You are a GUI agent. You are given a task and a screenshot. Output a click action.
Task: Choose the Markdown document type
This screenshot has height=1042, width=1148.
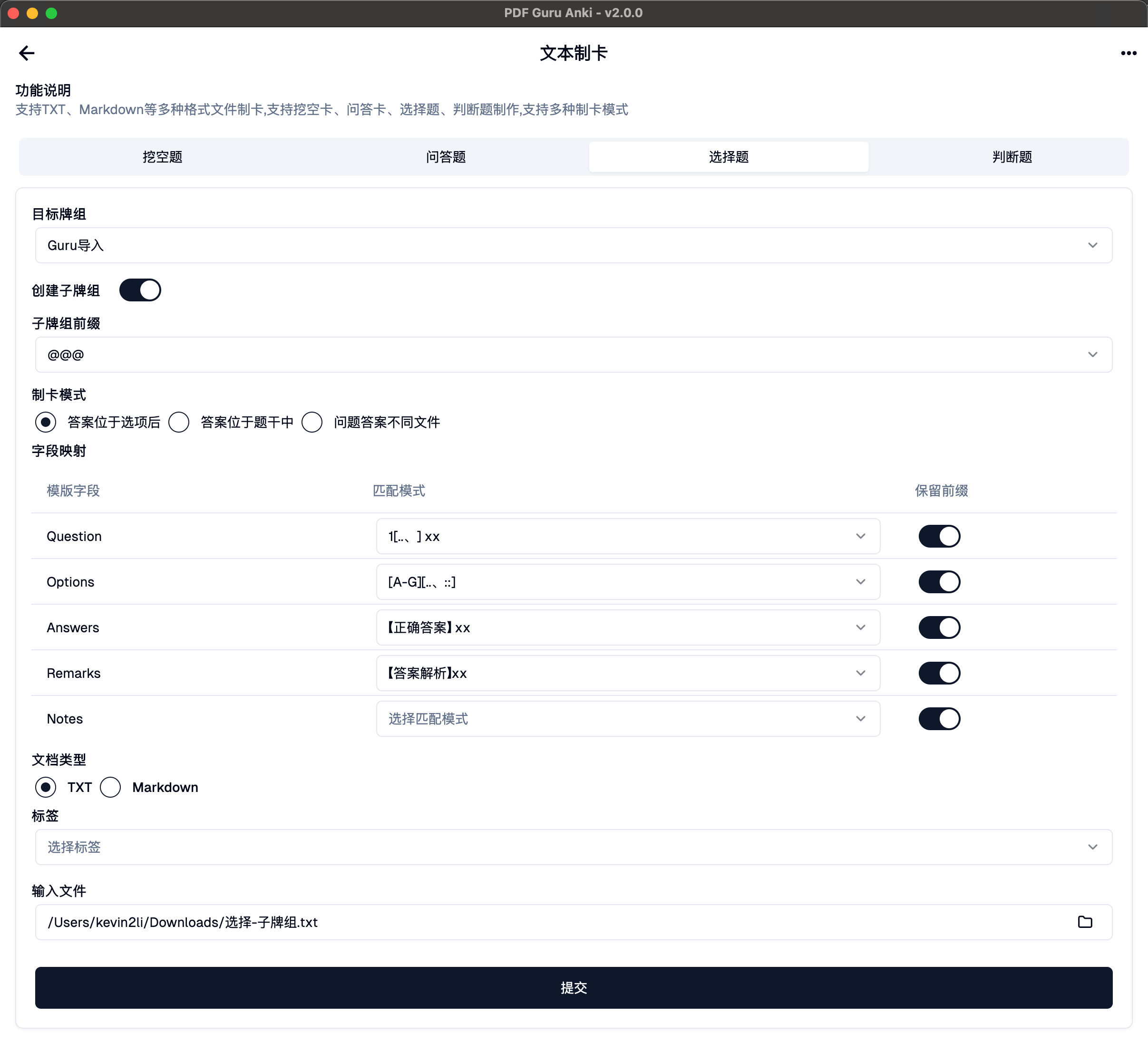[x=110, y=787]
